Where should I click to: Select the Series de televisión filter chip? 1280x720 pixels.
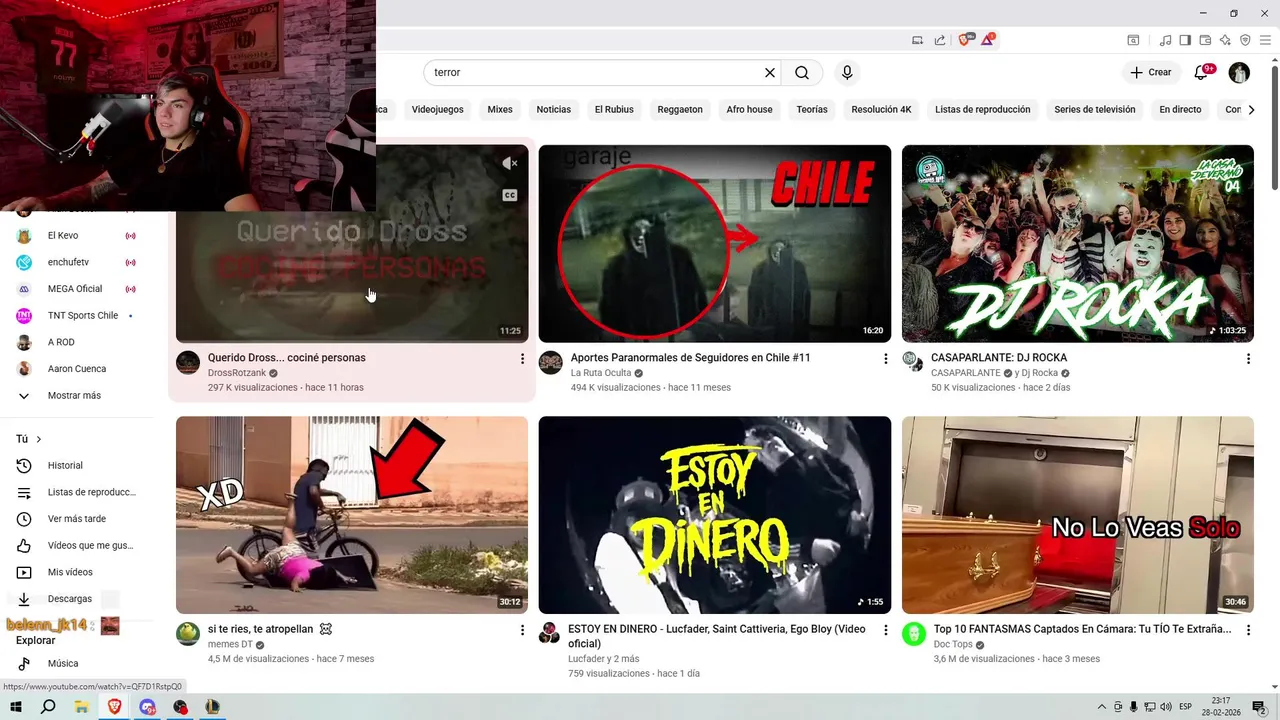click(1095, 110)
